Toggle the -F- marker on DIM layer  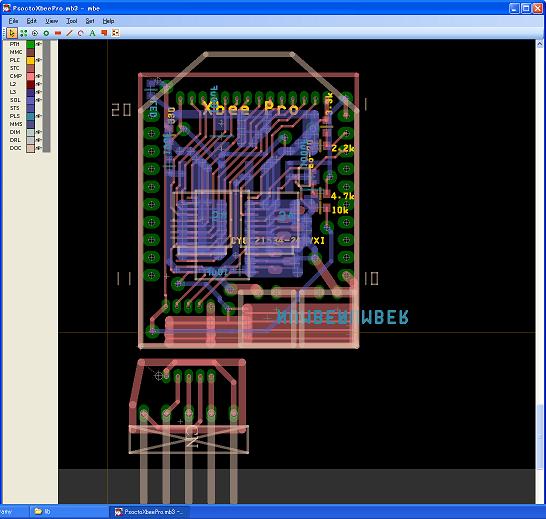pos(39,132)
